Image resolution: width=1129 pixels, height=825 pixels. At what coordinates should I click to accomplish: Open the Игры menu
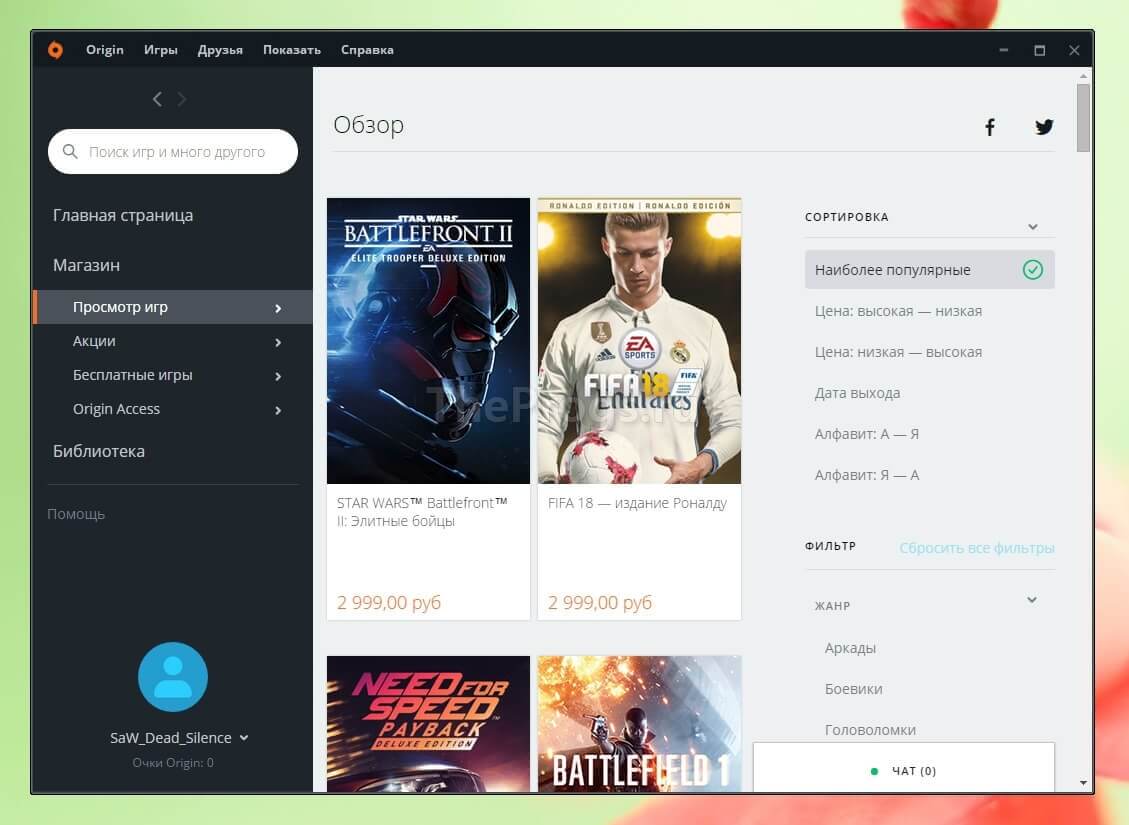[161, 50]
